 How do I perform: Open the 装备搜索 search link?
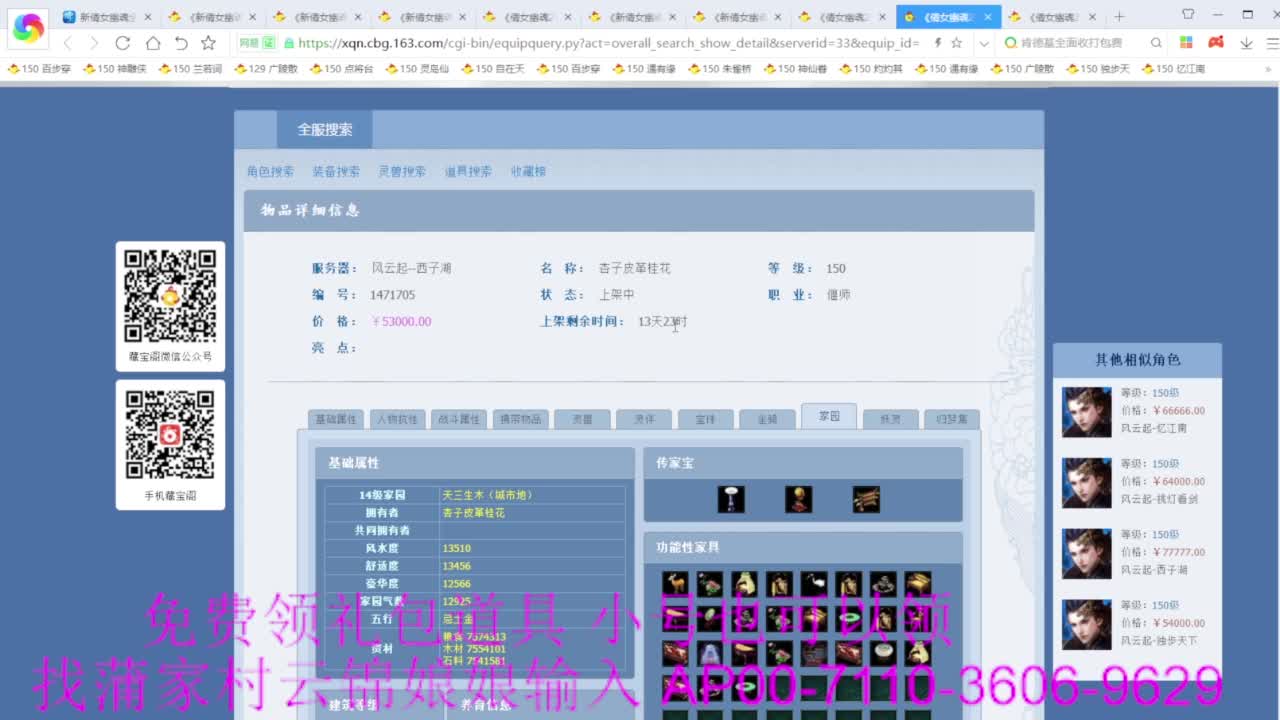click(336, 171)
